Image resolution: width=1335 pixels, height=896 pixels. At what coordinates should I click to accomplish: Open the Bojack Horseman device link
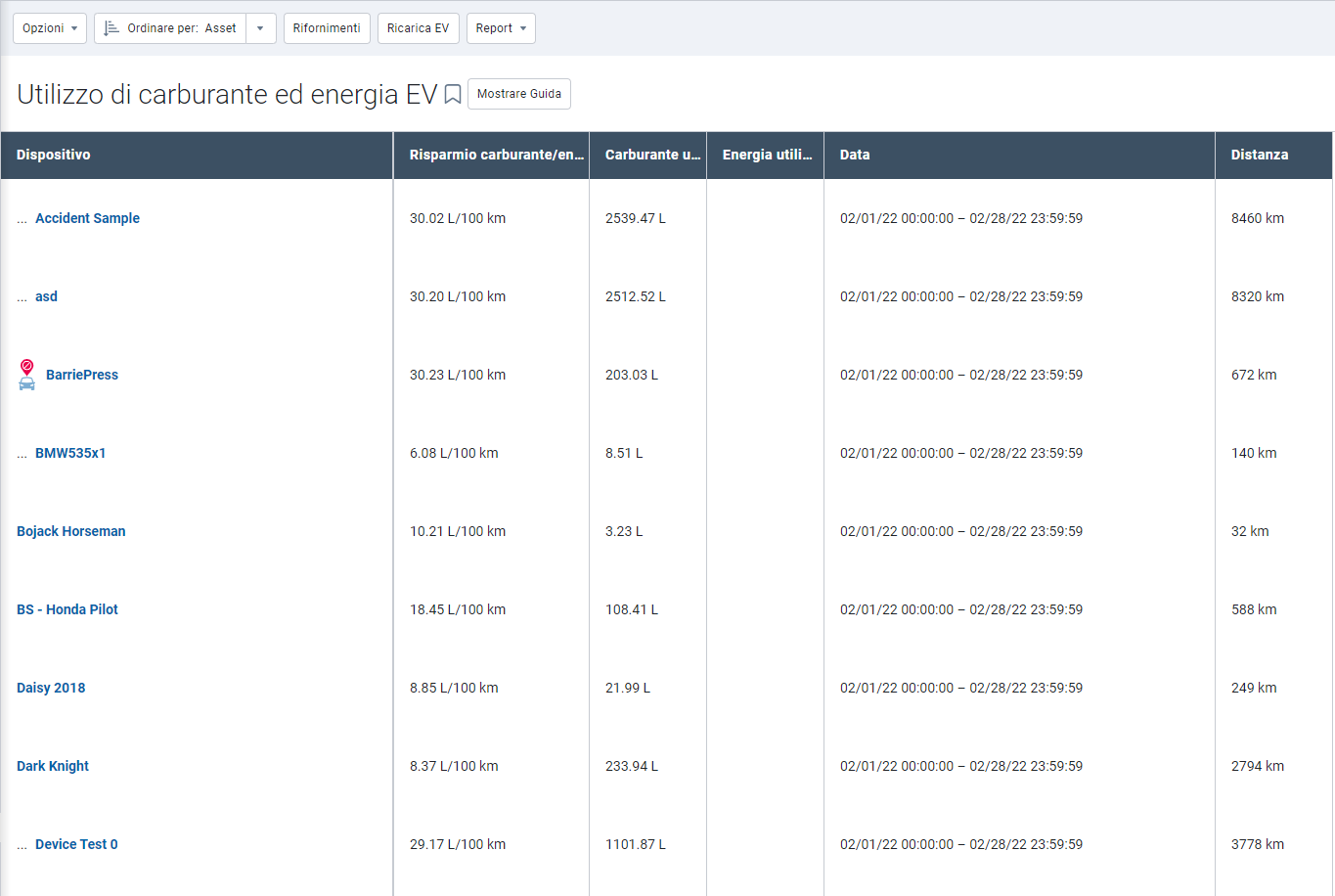(70, 531)
